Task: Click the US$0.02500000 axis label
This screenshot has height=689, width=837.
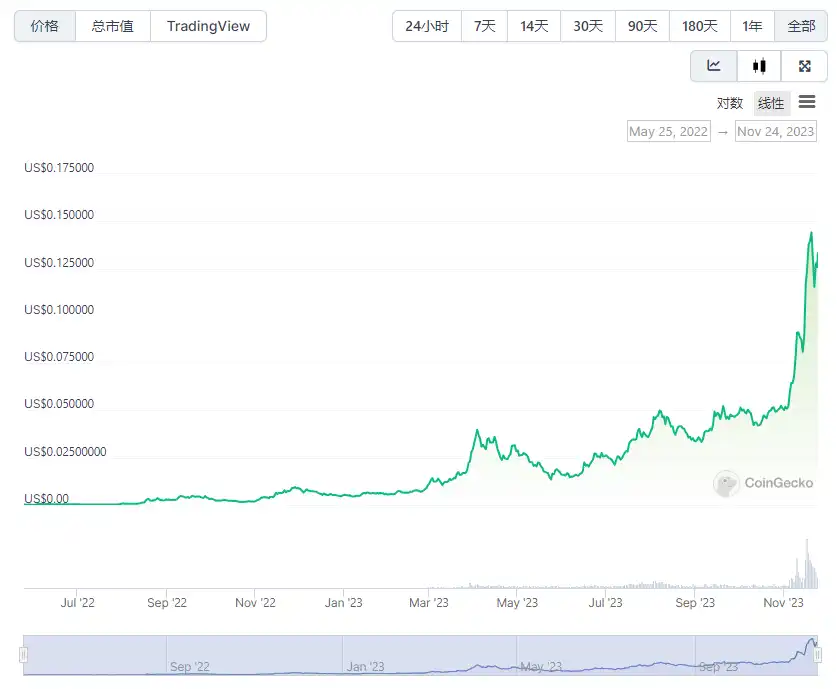Action: 65,452
